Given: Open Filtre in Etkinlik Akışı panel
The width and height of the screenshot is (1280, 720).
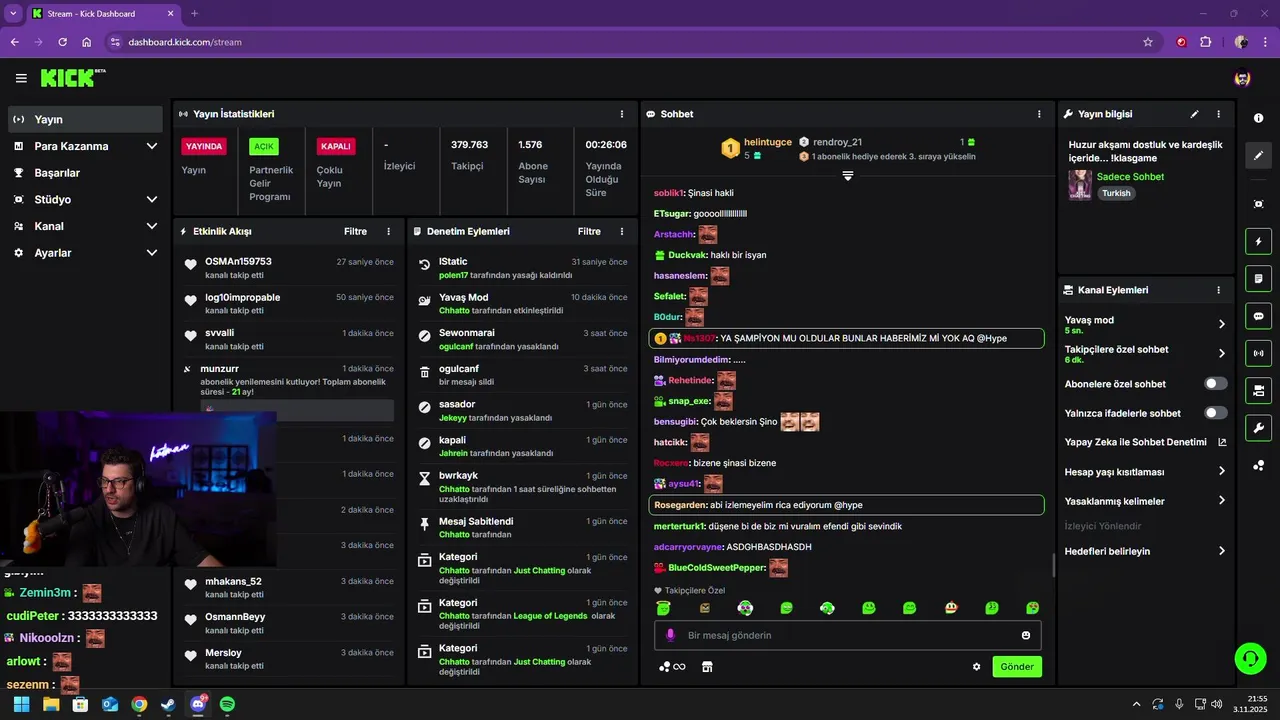Looking at the screenshot, I should (355, 231).
